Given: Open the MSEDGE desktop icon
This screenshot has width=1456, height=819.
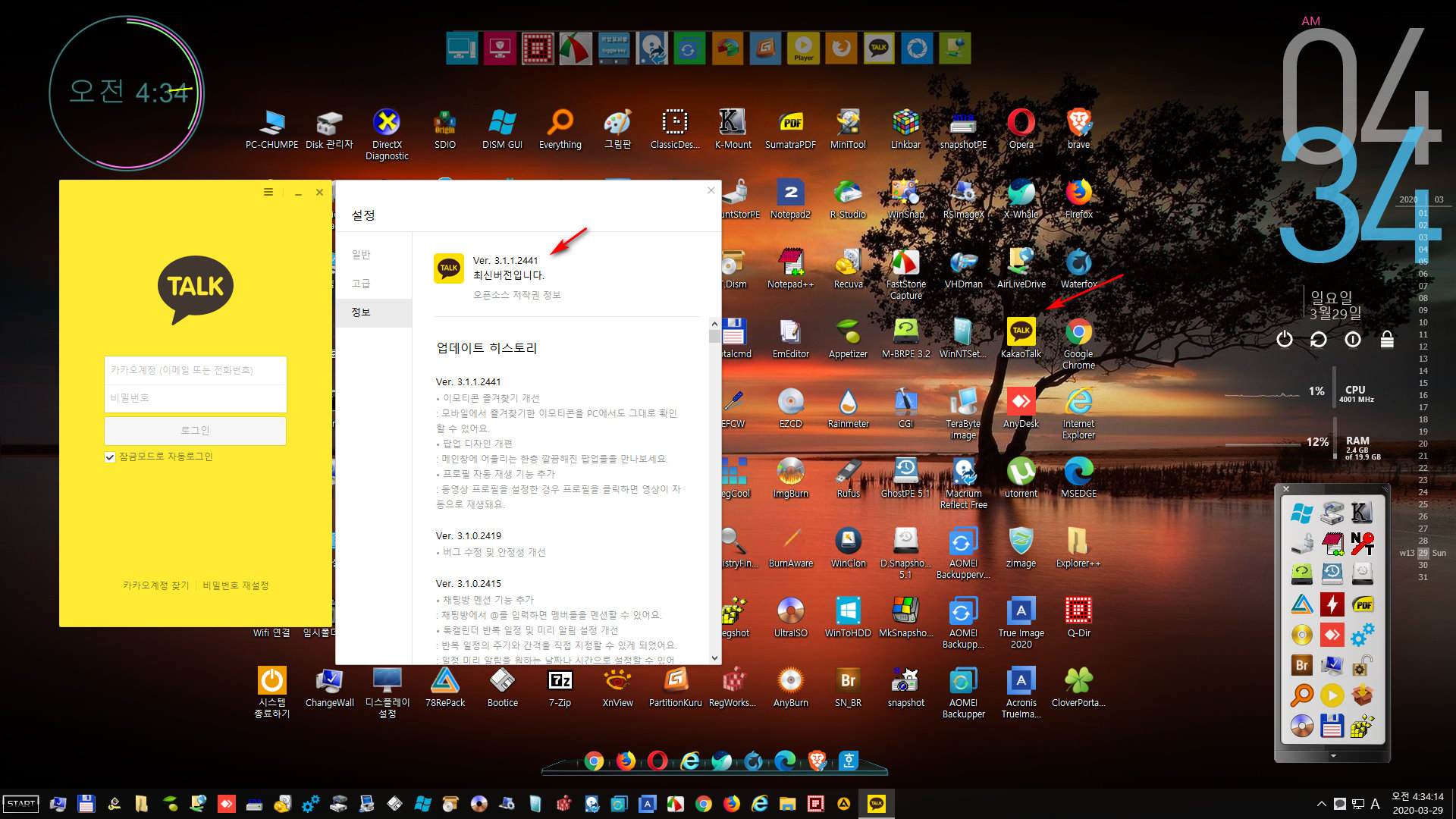Looking at the screenshot, I should 1078,478.
